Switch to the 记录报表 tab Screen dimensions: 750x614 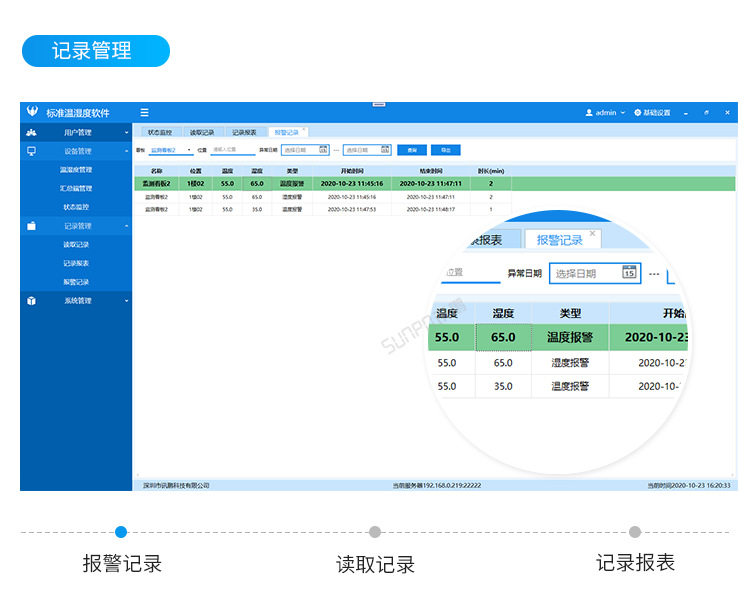click(244, 132)
